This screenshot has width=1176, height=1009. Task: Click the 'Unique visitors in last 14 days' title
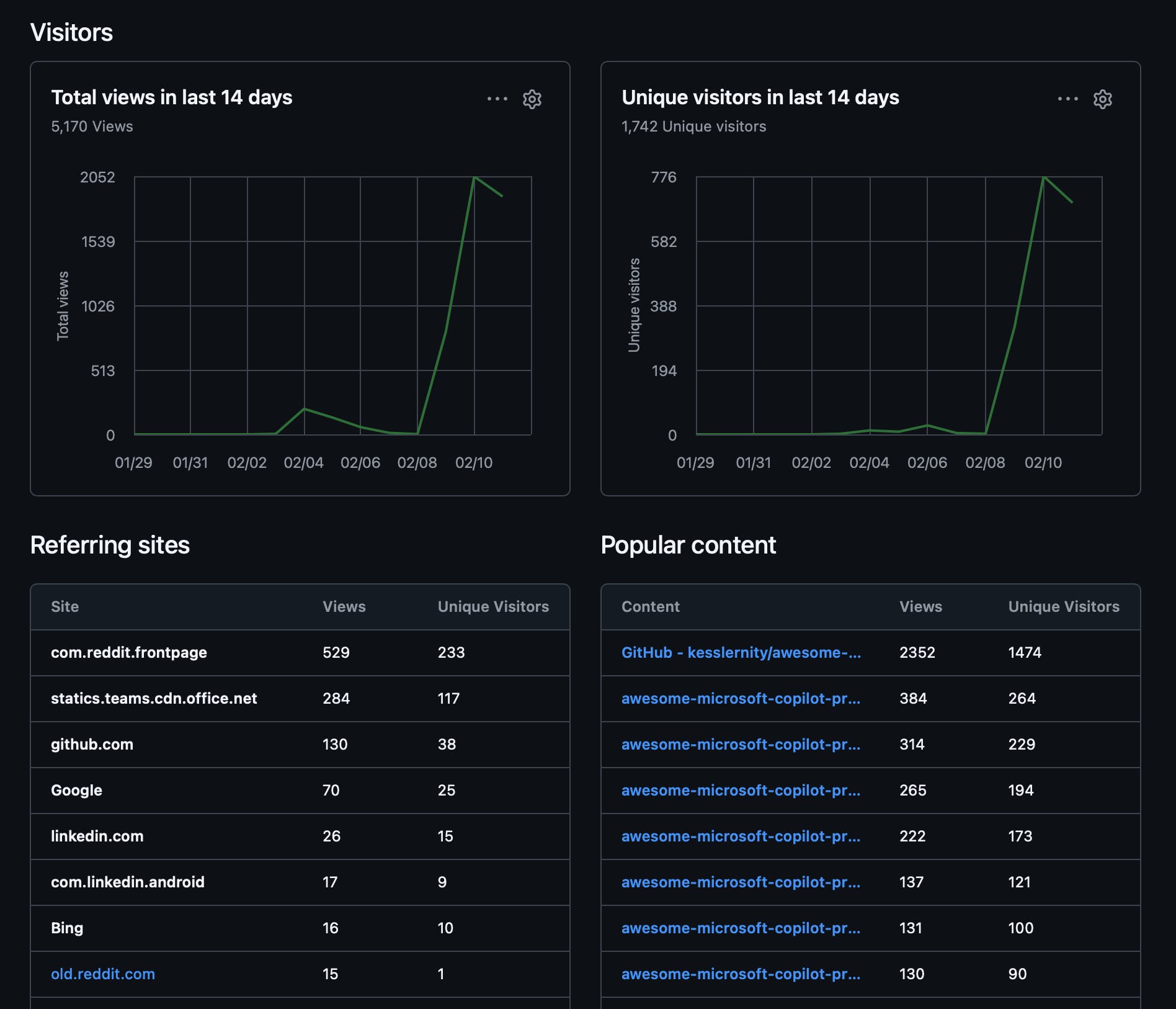click(x=760, y=97)
